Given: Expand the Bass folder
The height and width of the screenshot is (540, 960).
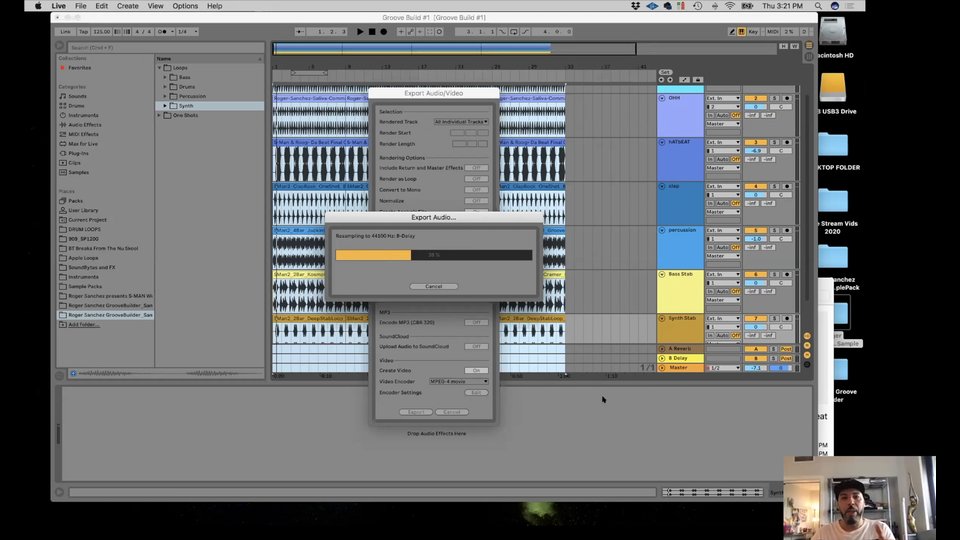Looking at the screenshot, I should pyautogui.click(x=165, y=77).
